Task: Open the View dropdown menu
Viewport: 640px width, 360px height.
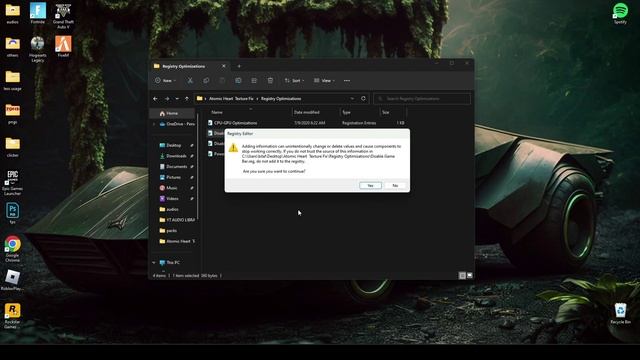Action: [324, 80]
